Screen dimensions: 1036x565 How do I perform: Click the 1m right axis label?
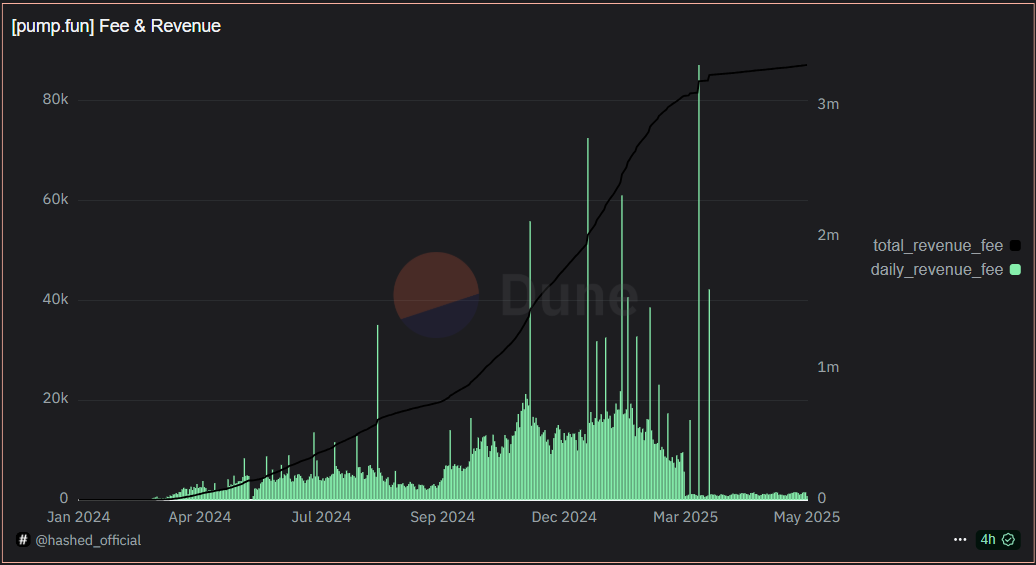(828, 367)
